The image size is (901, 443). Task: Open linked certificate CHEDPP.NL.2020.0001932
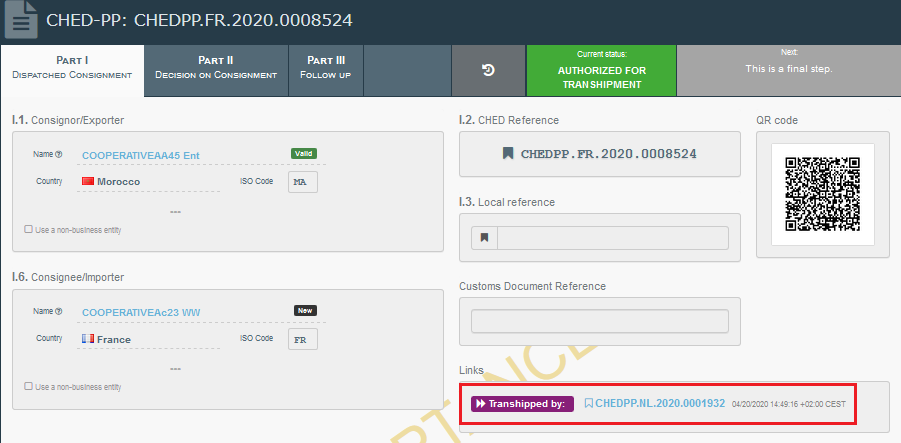[660, 403]
